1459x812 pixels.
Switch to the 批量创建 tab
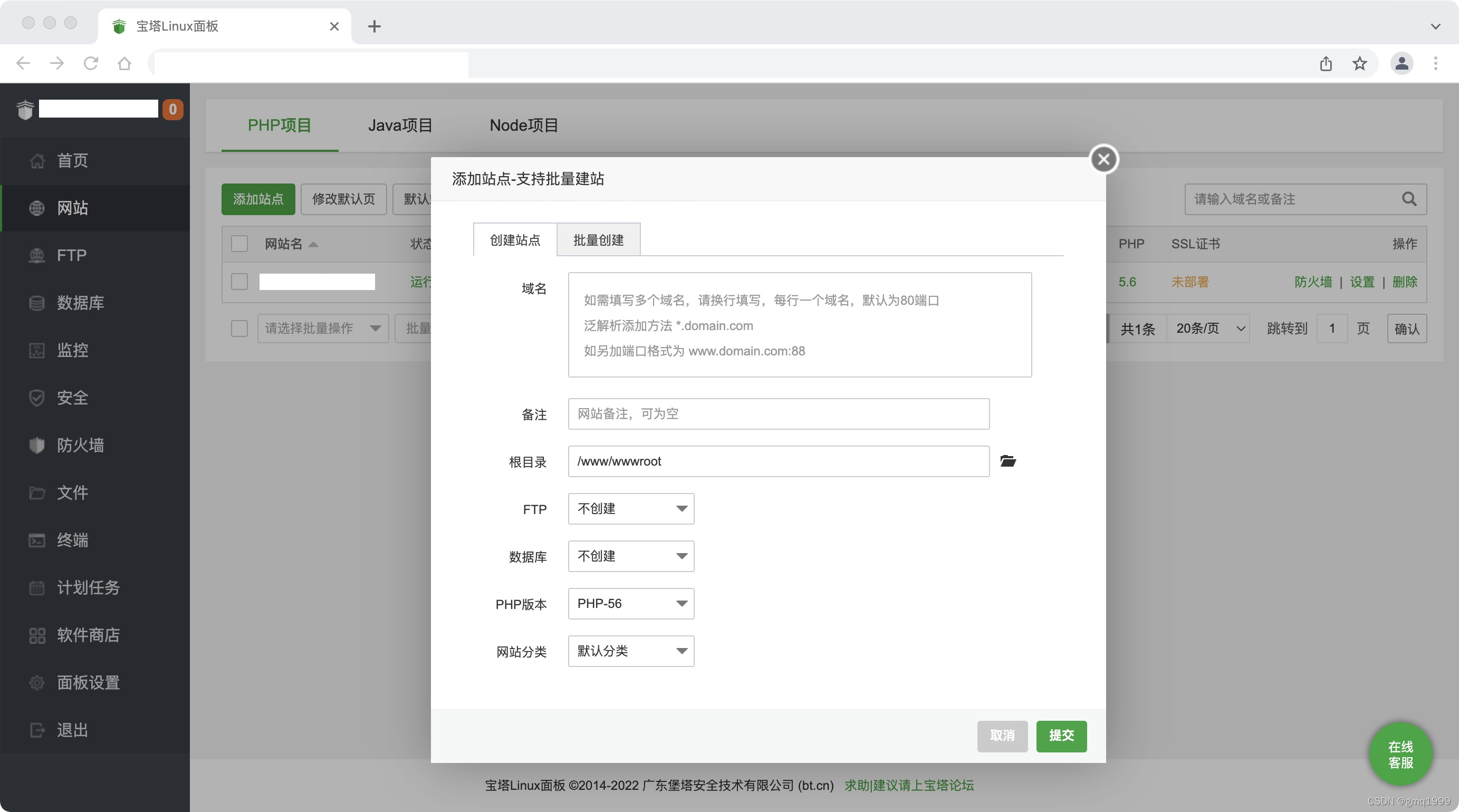[598, 240]
